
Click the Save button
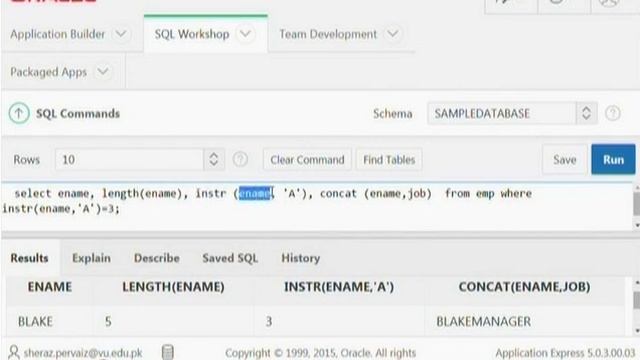pos(564,160)
